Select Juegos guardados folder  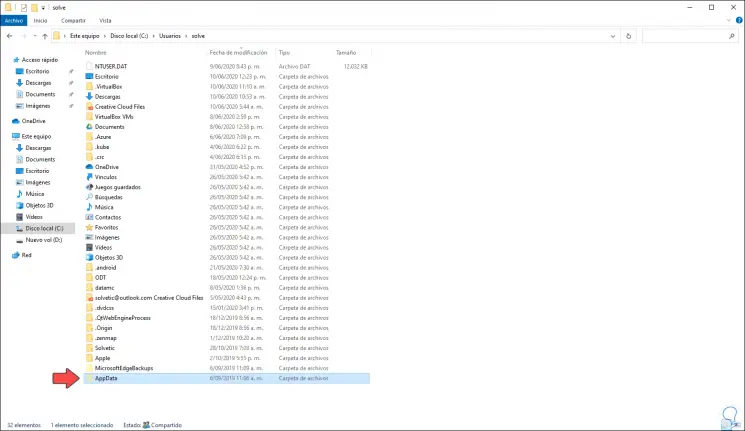[117, 187]
